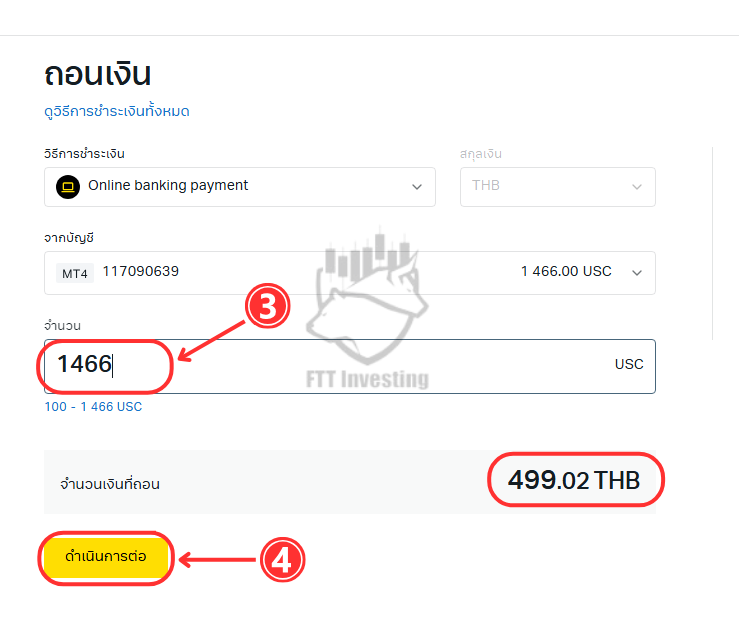Select account 117090639 dropdown field
Viewport: 739px width, 639px height.
tap(350, 273)
